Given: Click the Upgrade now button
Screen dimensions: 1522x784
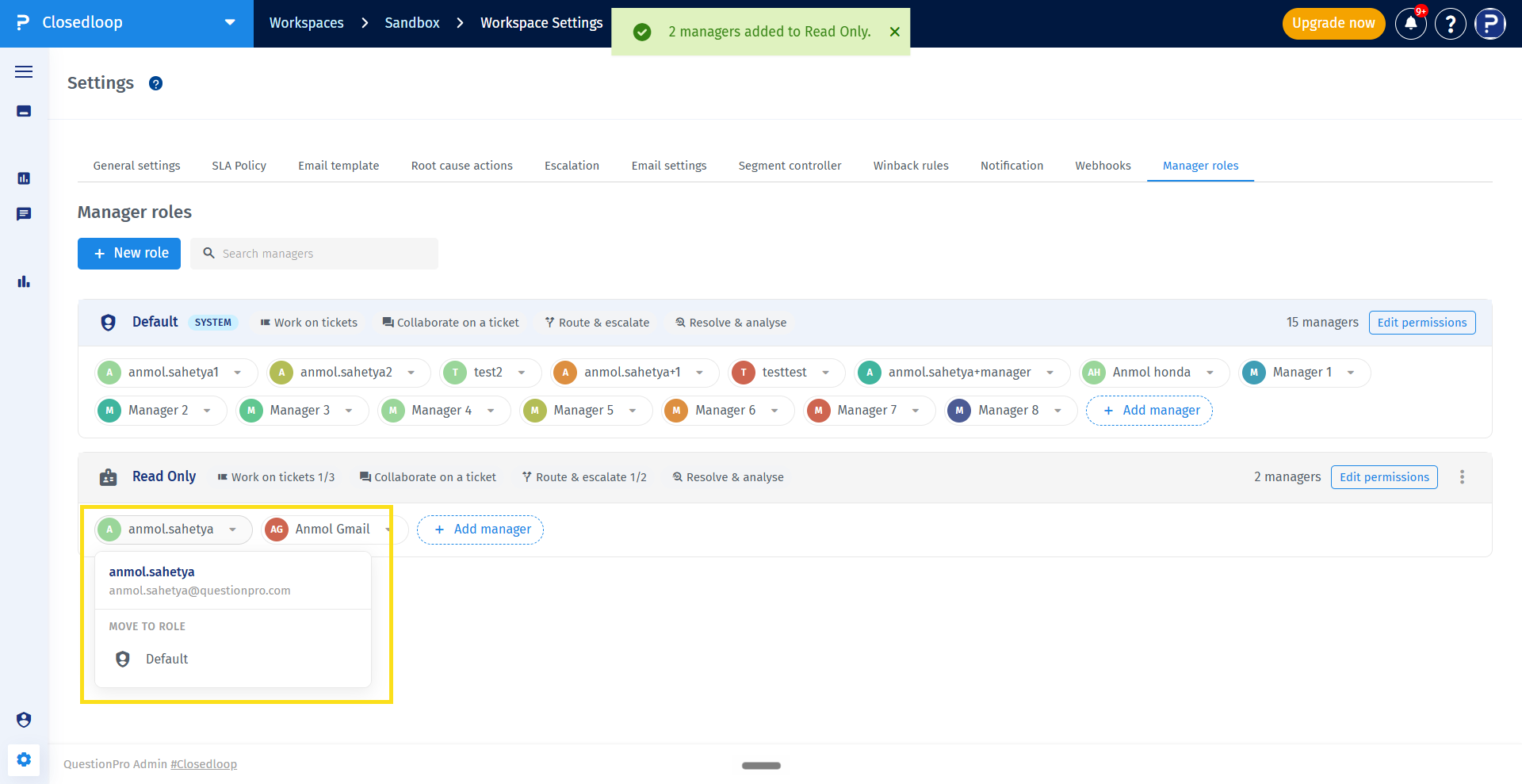Looking at the screenshot, I should [x=1333, y=24].
